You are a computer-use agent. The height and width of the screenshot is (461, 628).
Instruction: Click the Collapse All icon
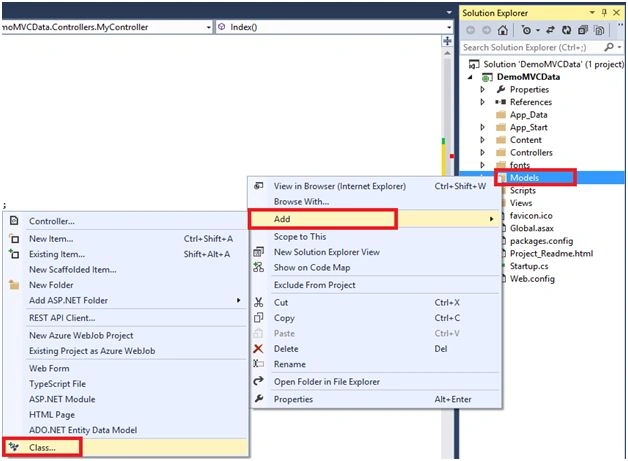(583, 30)
